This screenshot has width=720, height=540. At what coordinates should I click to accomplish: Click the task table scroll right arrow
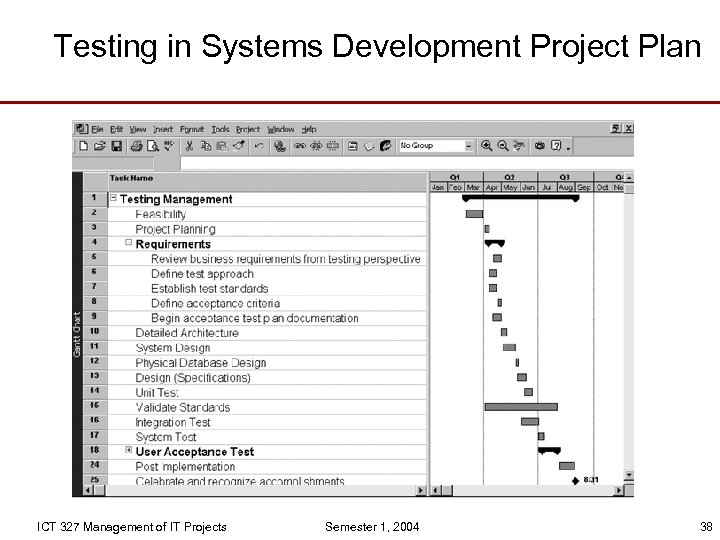pyautogui.click(x=420, y=490)
